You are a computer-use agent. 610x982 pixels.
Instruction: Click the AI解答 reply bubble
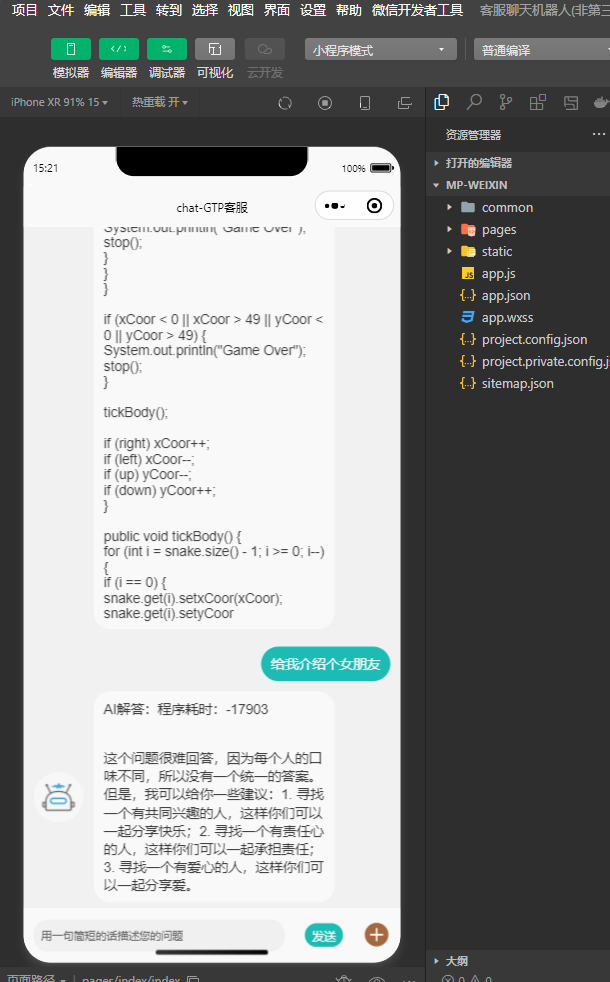(214, 797)
